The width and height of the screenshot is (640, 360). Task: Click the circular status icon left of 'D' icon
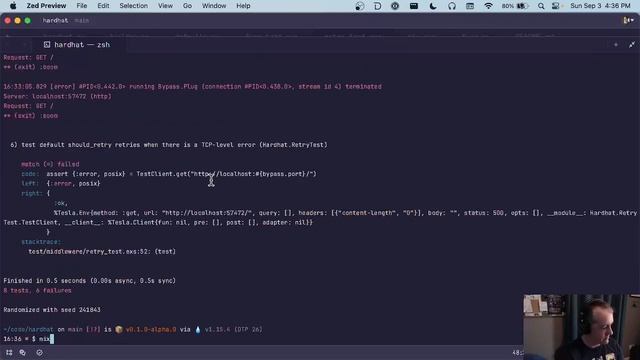pyautogui.click(x=359, y=6)
